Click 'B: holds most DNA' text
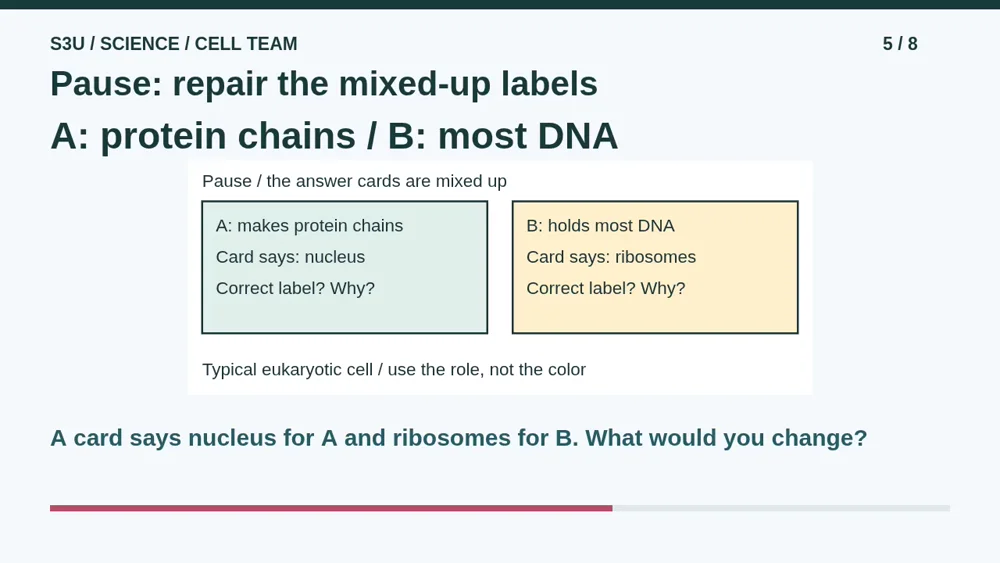This screenshot has height=563, width=1000. click(600, 226)
